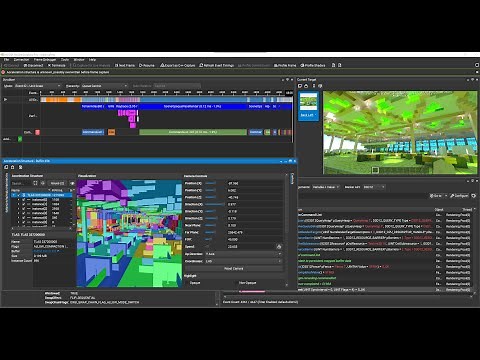Select the long blue perf marker bar
Screen dimensions: 480x360
(x=193, y=106)
